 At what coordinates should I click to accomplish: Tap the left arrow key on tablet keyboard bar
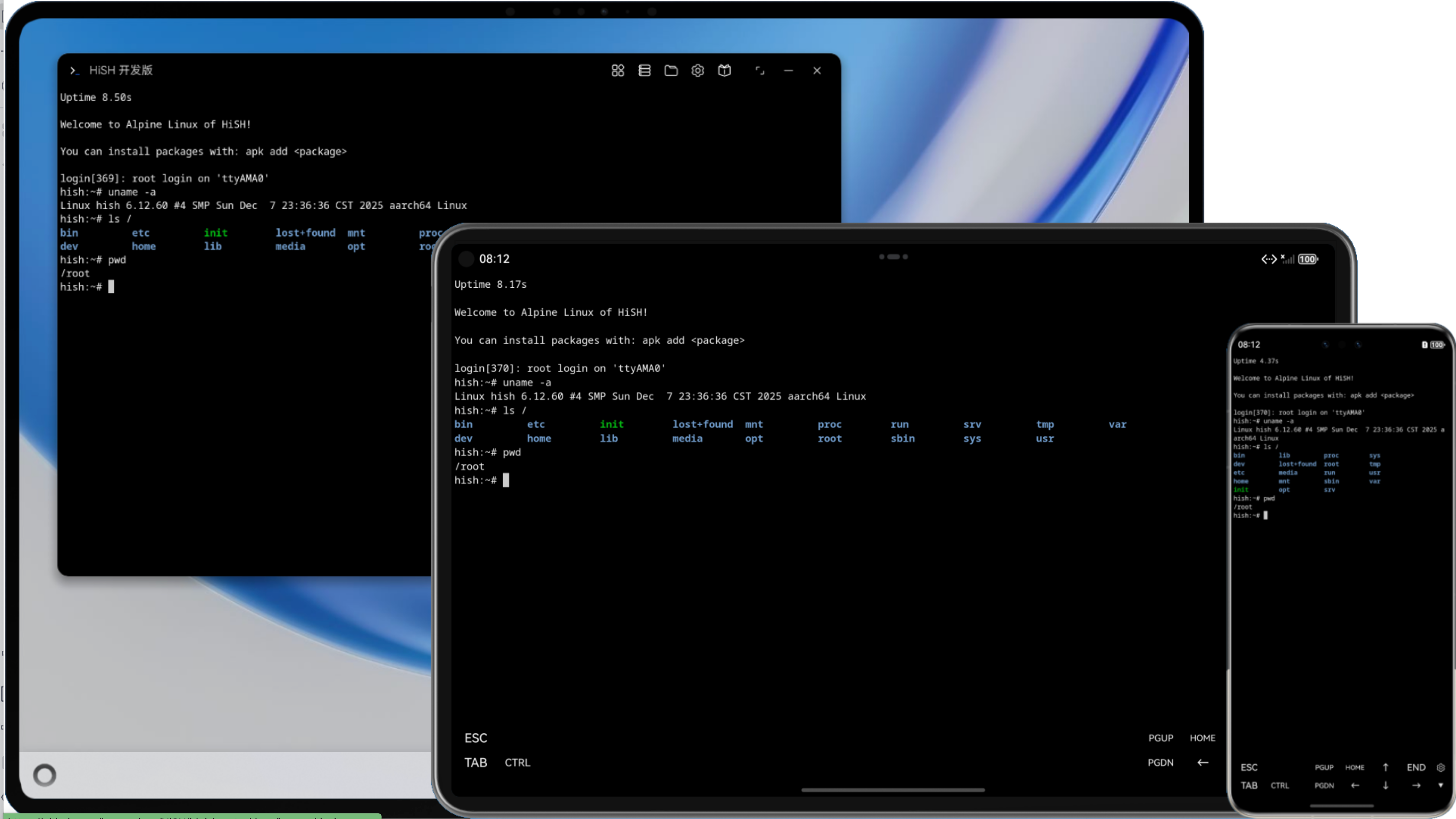pyautogui.click(x=1203, y=762)
